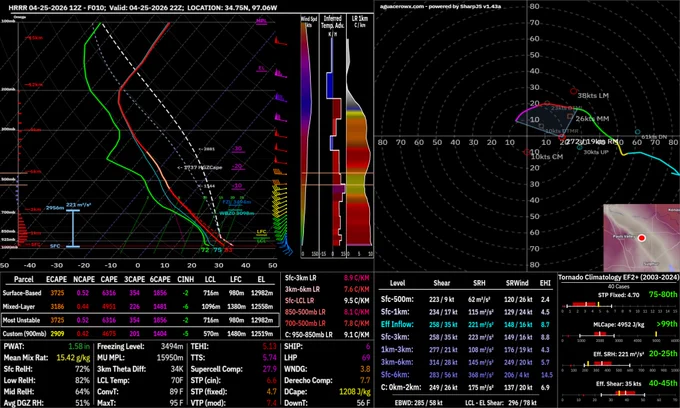Click the C: 0km-2km shear row label
This screenshot has width=680, height=408.
(400, 388)
